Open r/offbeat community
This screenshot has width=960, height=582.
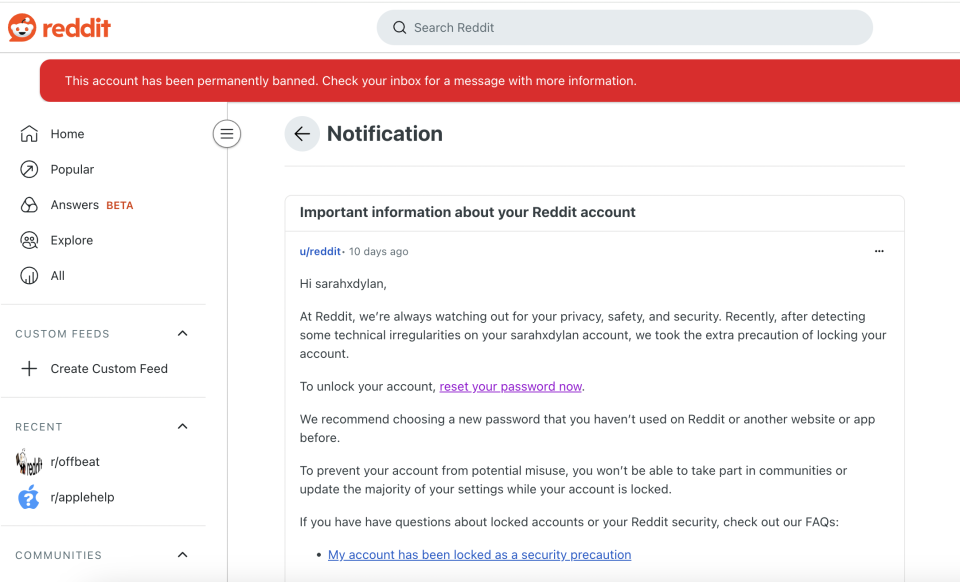click(75, 462)
